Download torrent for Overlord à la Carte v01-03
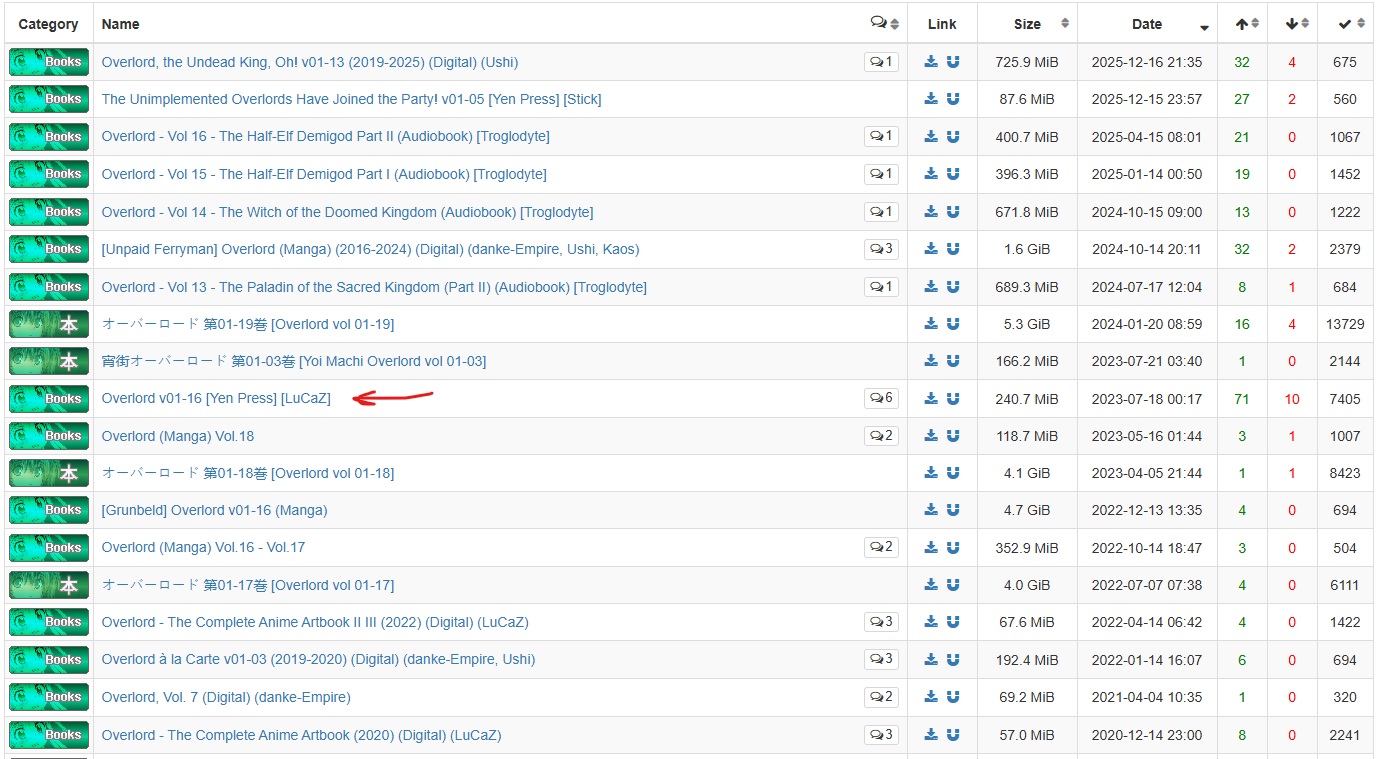The height and width of the screenshot is (759, 1386). click(931, 659)
